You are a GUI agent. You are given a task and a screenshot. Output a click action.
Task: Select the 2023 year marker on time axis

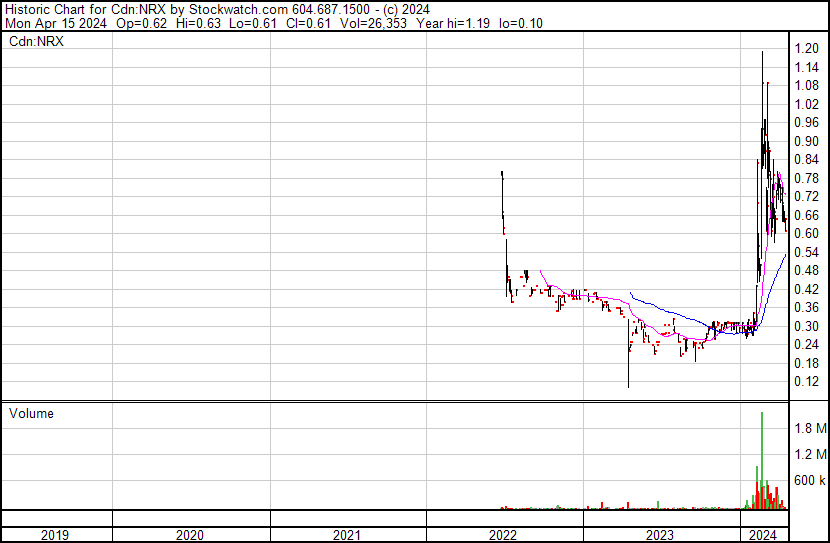pos(660,535)
